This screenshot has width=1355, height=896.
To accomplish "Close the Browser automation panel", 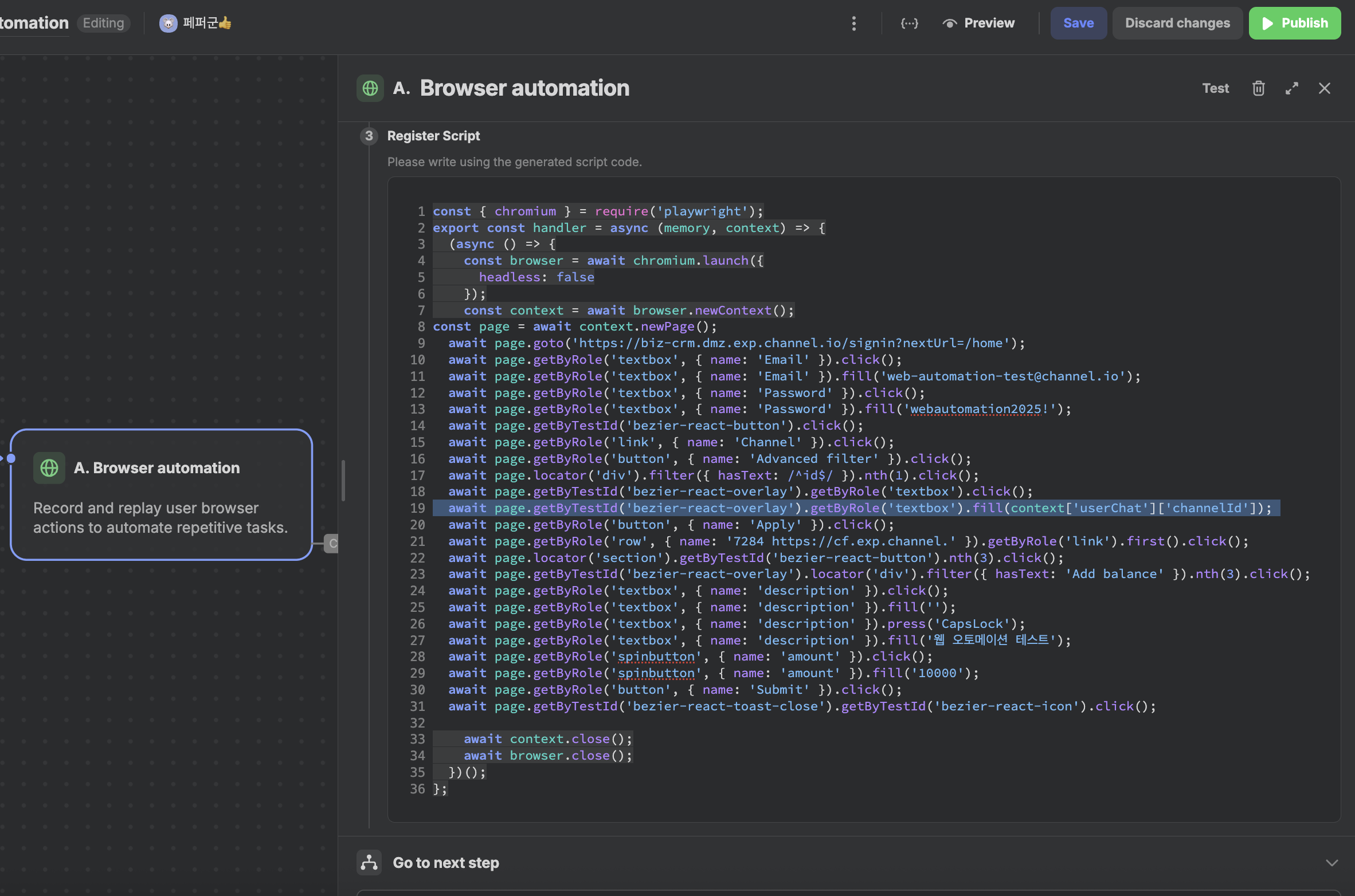I will [x=1324, y=88].
